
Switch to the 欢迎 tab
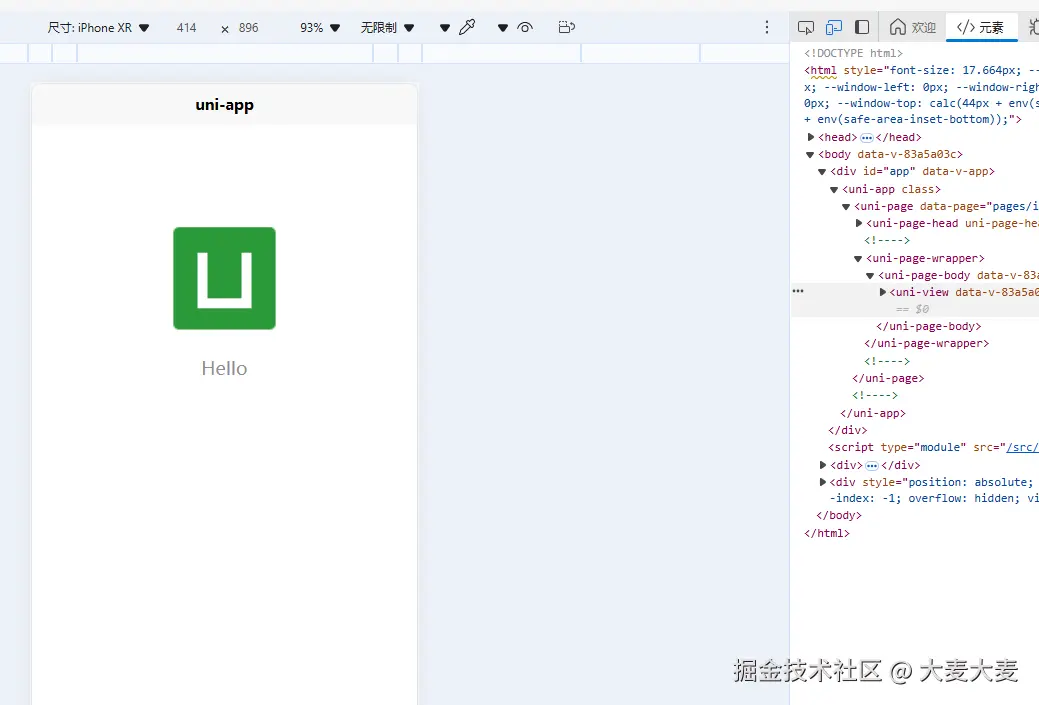[x=912, y=27]
